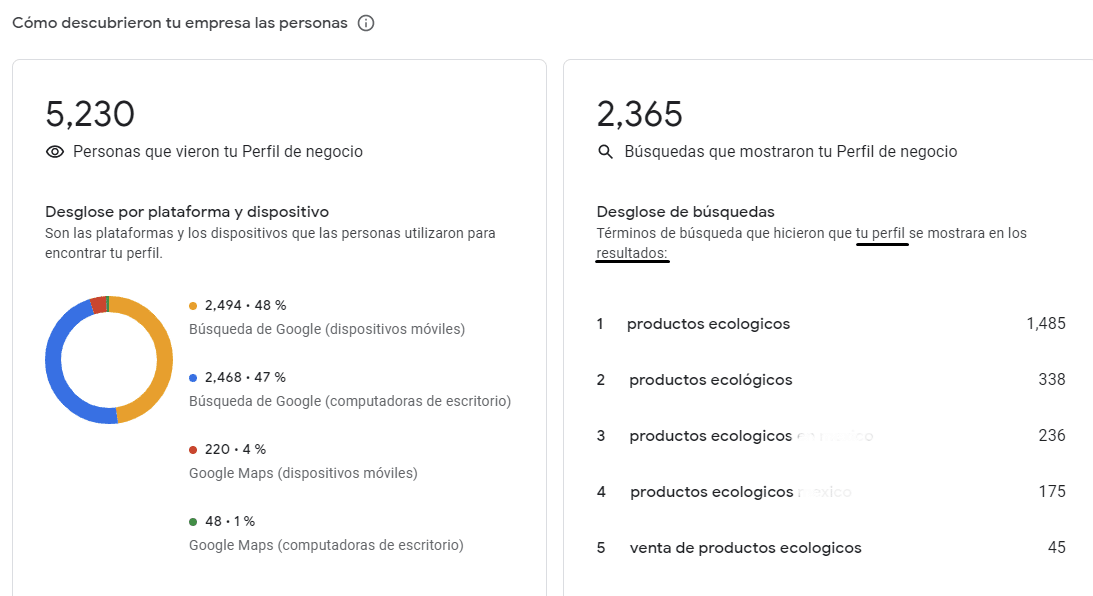Click the 5,230 profile views figure
This screenshot has height=596, width=1093.
pos(90,114)
